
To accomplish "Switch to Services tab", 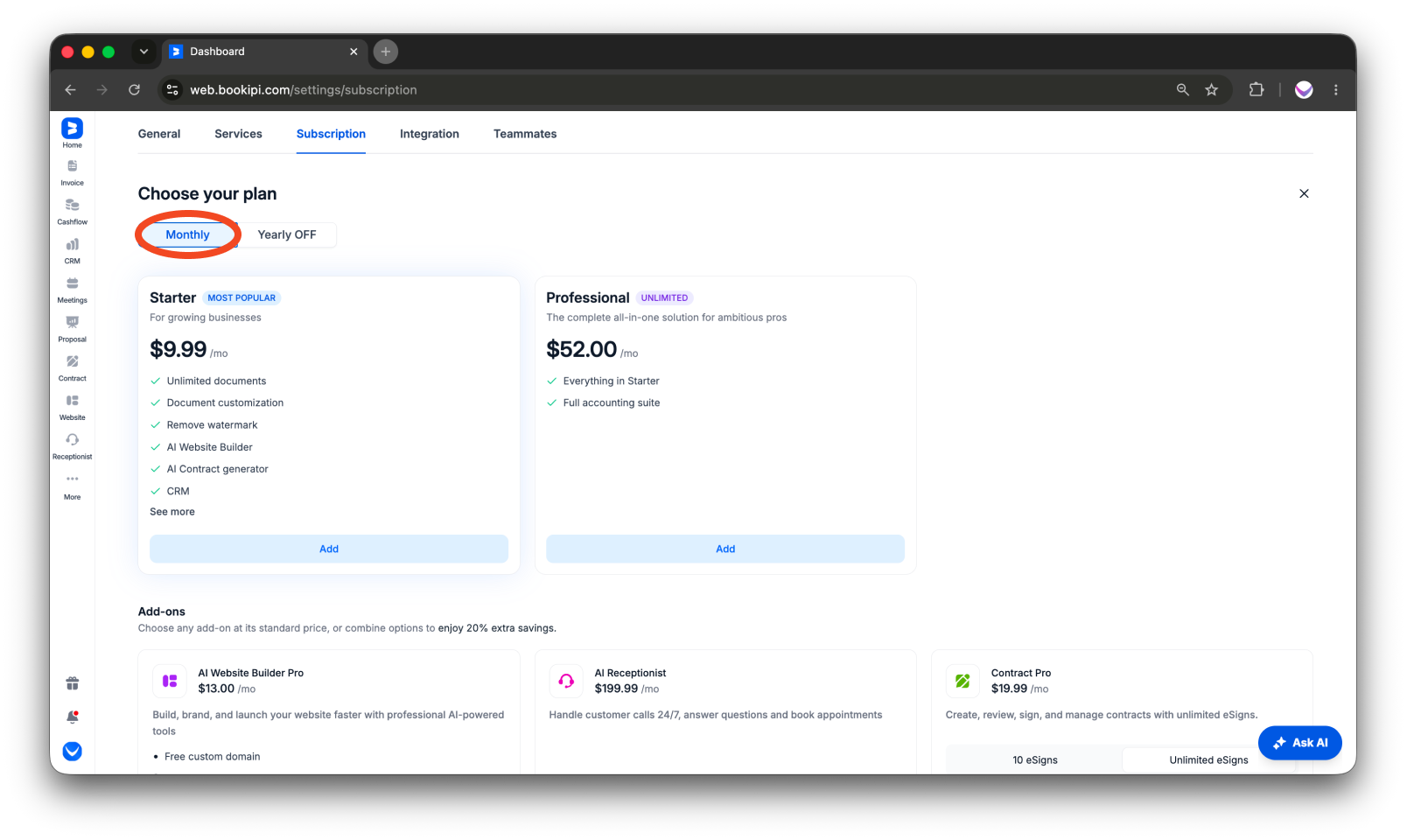I will tap(238, 134).
